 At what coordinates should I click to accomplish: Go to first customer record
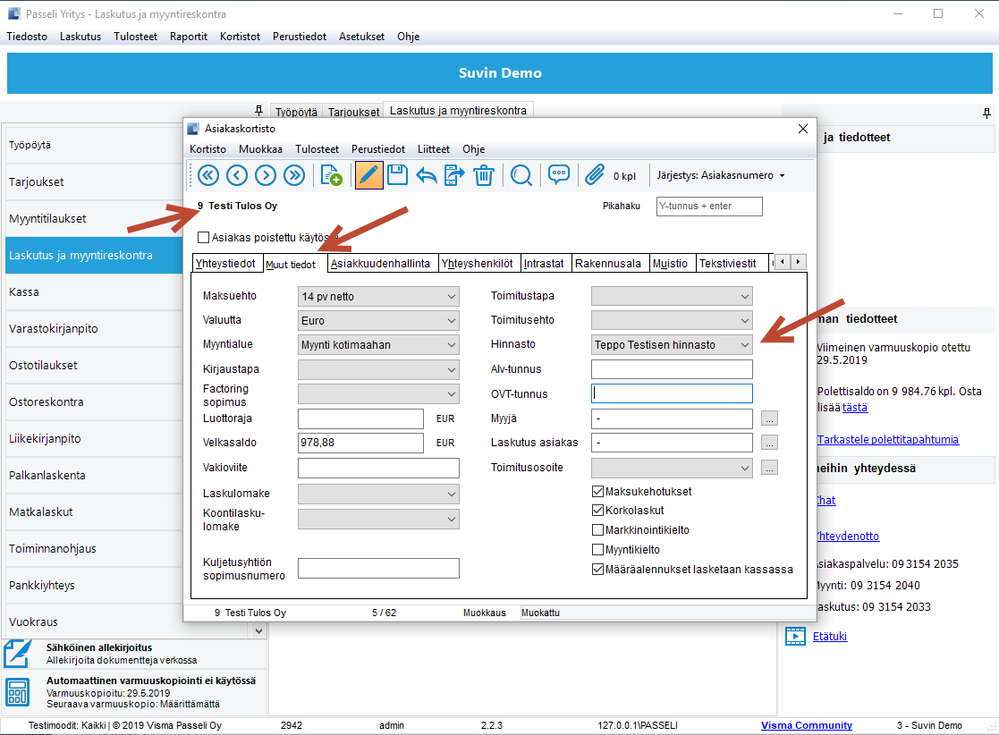(208, 175)
